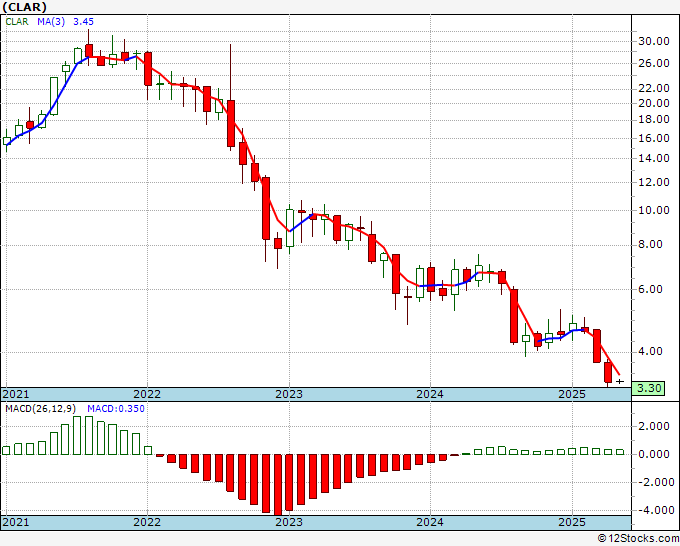The height and width of the screenshot is (546, 680).
Task: Click the last plus marker near 3.30
Action: 620,382
